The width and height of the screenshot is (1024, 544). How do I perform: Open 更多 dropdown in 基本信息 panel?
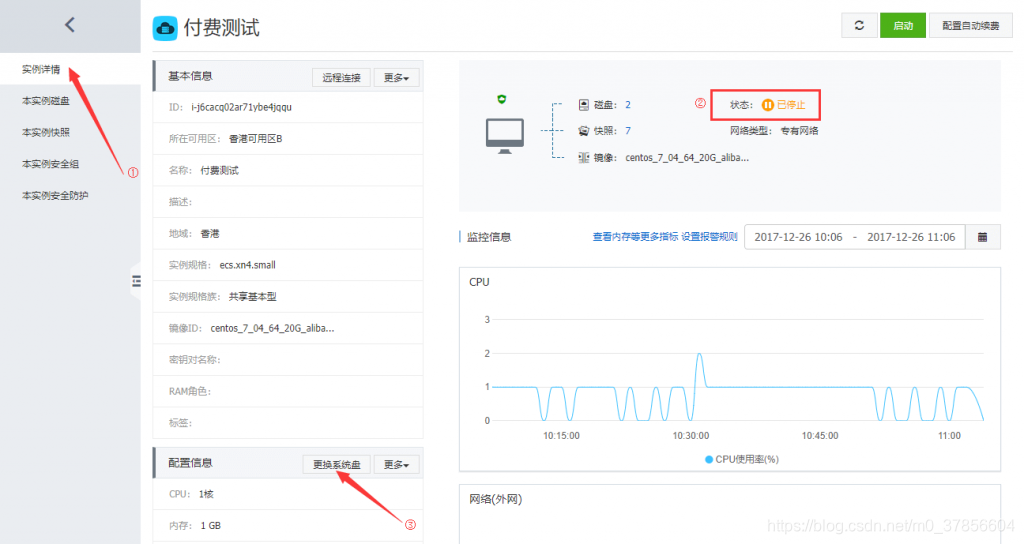tap(396, 78)
